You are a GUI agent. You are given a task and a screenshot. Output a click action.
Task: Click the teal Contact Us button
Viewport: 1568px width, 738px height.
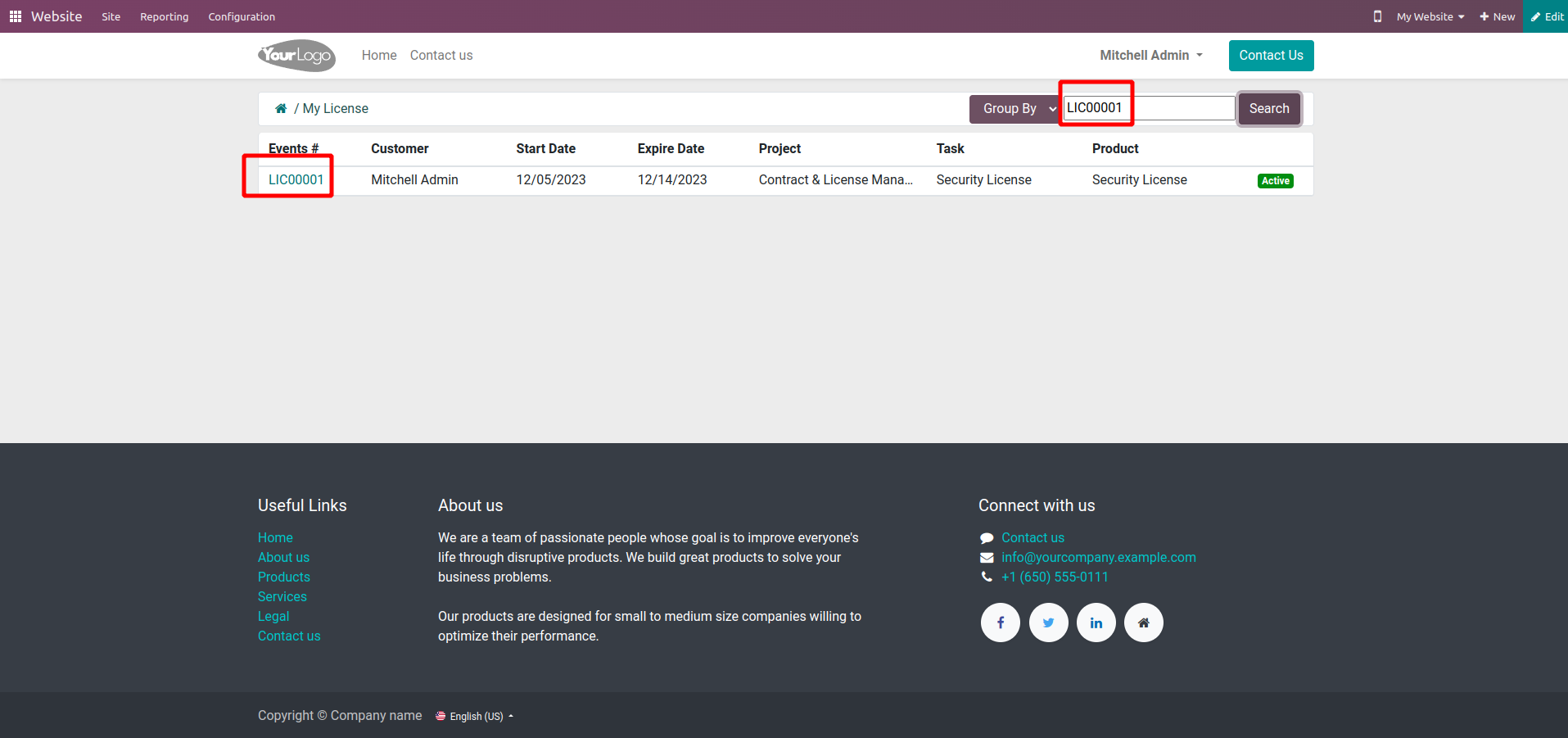(1271, 56)
